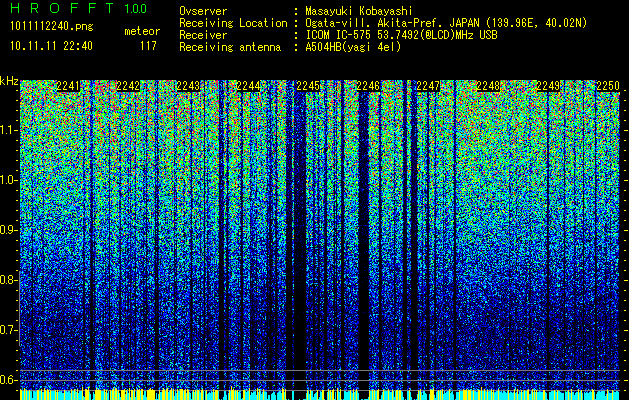Click the date stamp 10.11.11 22:40

[x=51, y=46]
